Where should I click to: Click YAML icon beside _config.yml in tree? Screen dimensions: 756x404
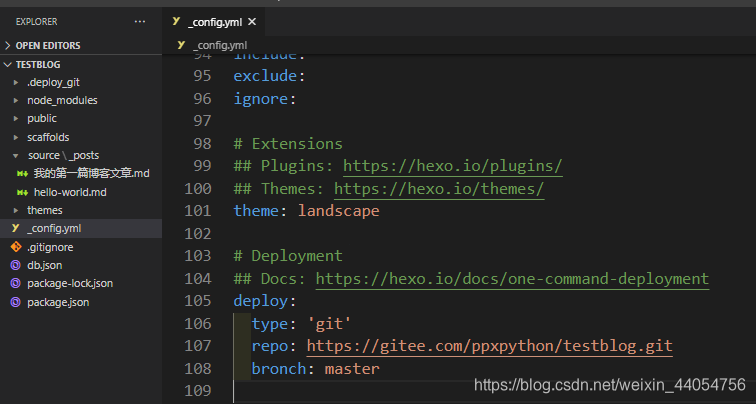click(15, 228)
